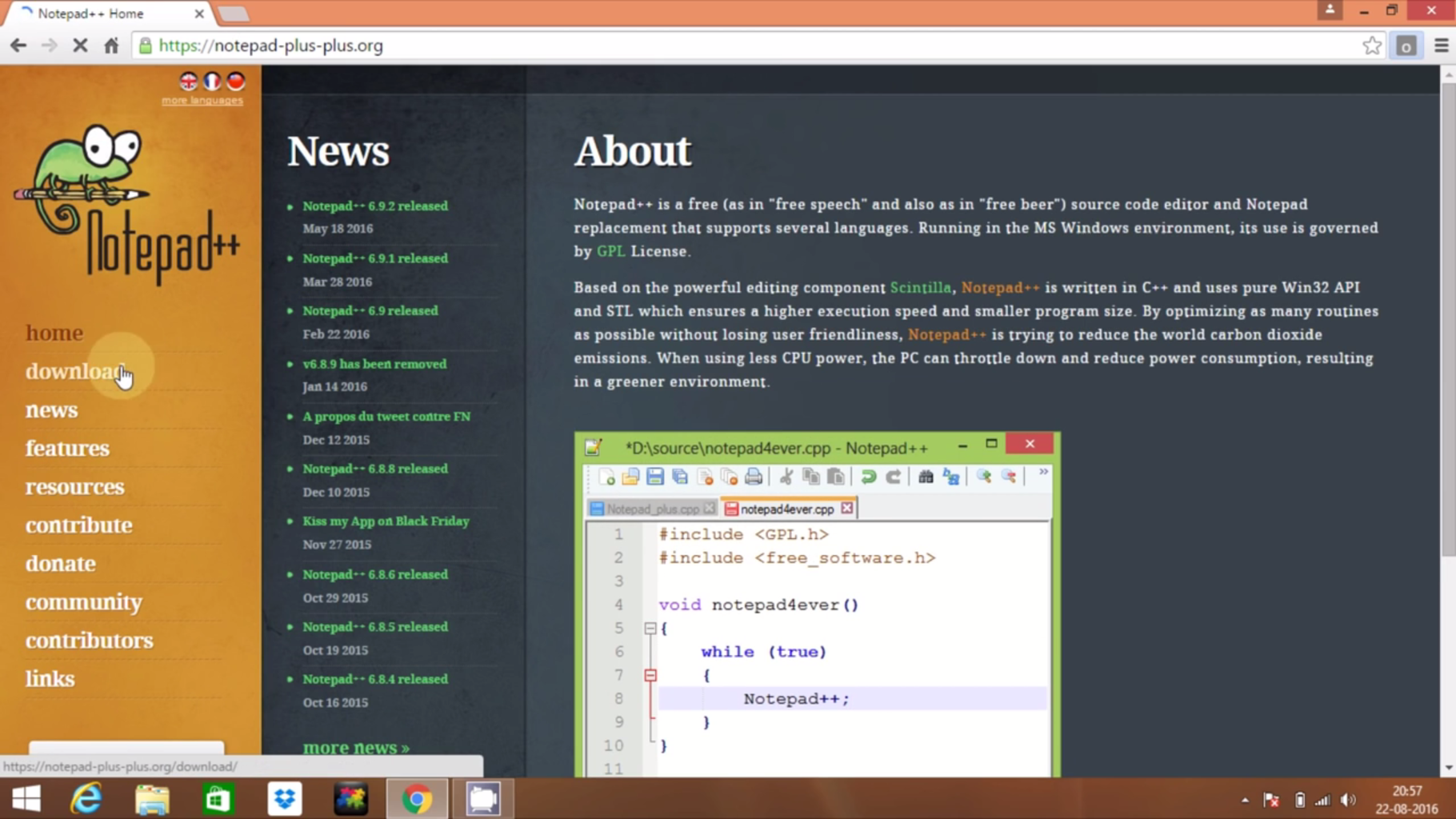Show hidden system tray icons
Image resolution: width=1456 pixels, height=819 pixels.
click(1245, 800)
